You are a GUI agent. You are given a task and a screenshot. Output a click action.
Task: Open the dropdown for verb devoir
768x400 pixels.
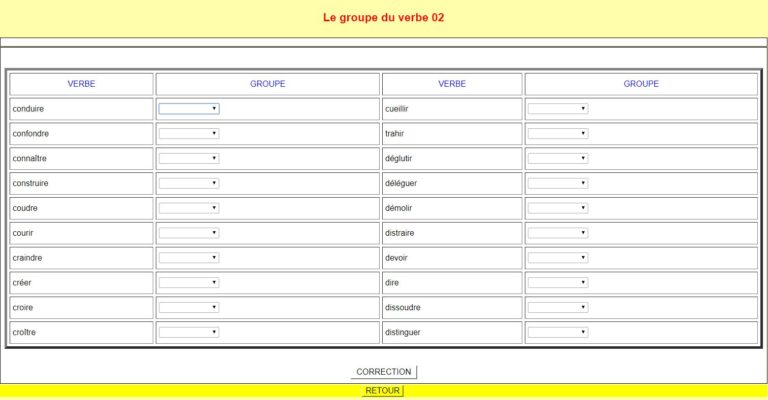point(558,257)
